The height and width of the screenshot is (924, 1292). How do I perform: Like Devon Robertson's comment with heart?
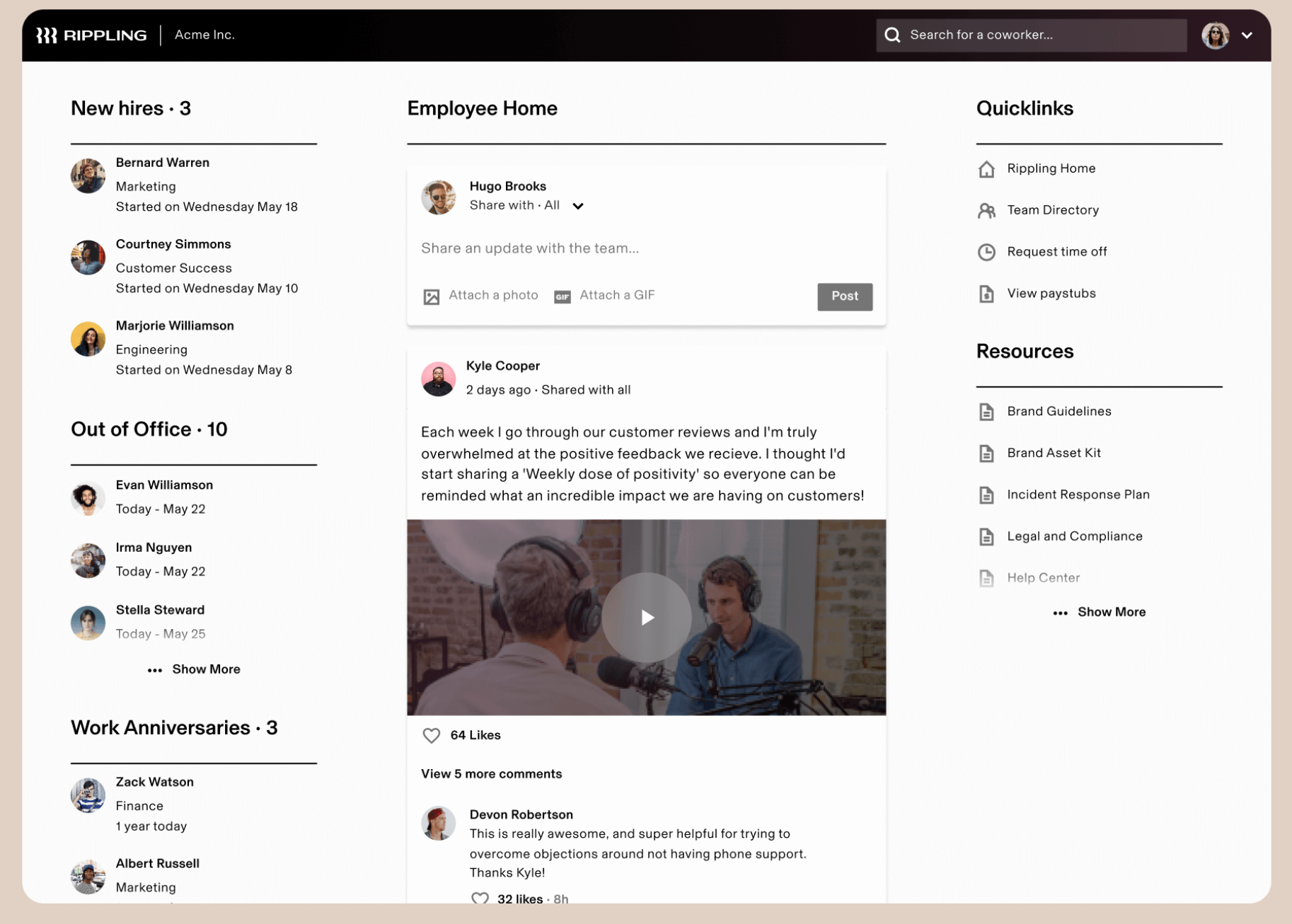coord(480,899)
